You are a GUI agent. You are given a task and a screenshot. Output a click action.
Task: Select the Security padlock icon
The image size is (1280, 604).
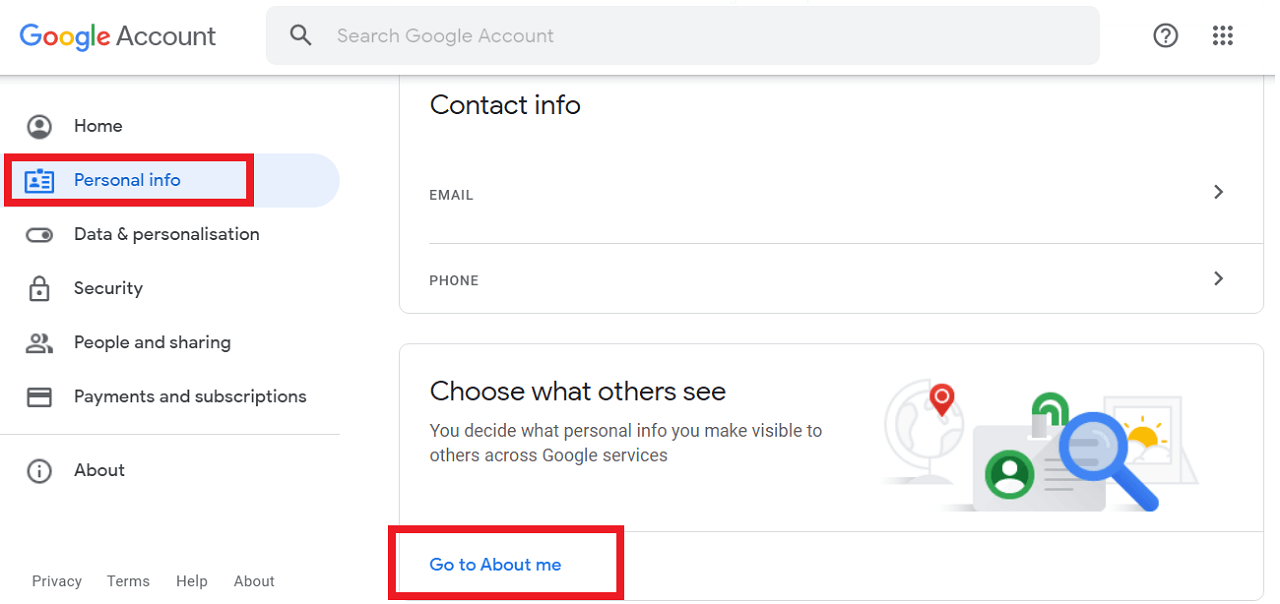(39, 288)
